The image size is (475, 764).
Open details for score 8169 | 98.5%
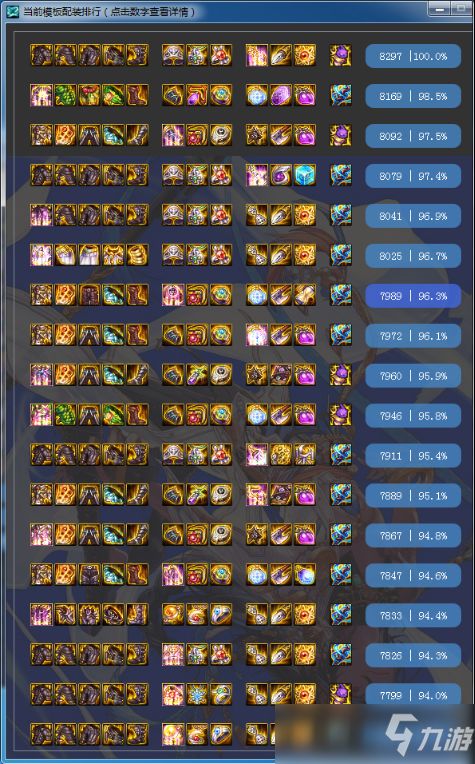click(413, 96)
